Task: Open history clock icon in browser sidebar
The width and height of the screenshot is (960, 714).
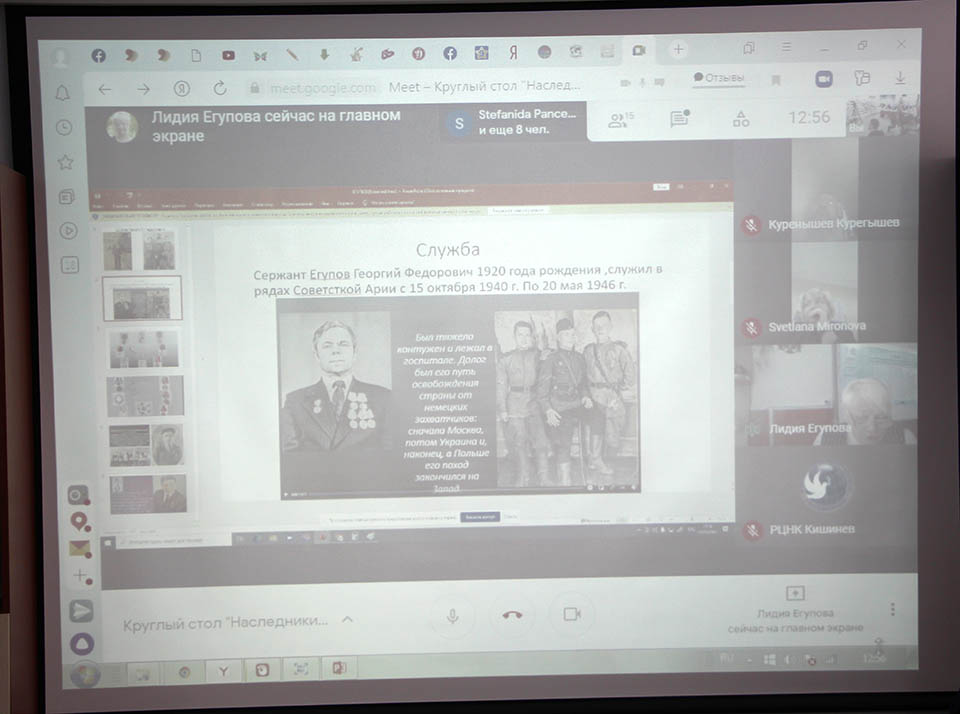Action: click(x=64, y=127)
